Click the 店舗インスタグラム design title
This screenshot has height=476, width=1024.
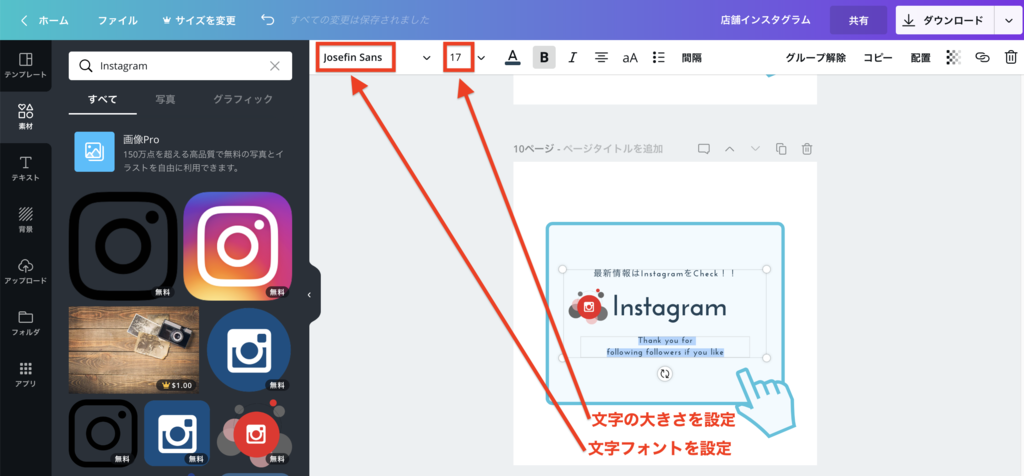tap(765, 20)
